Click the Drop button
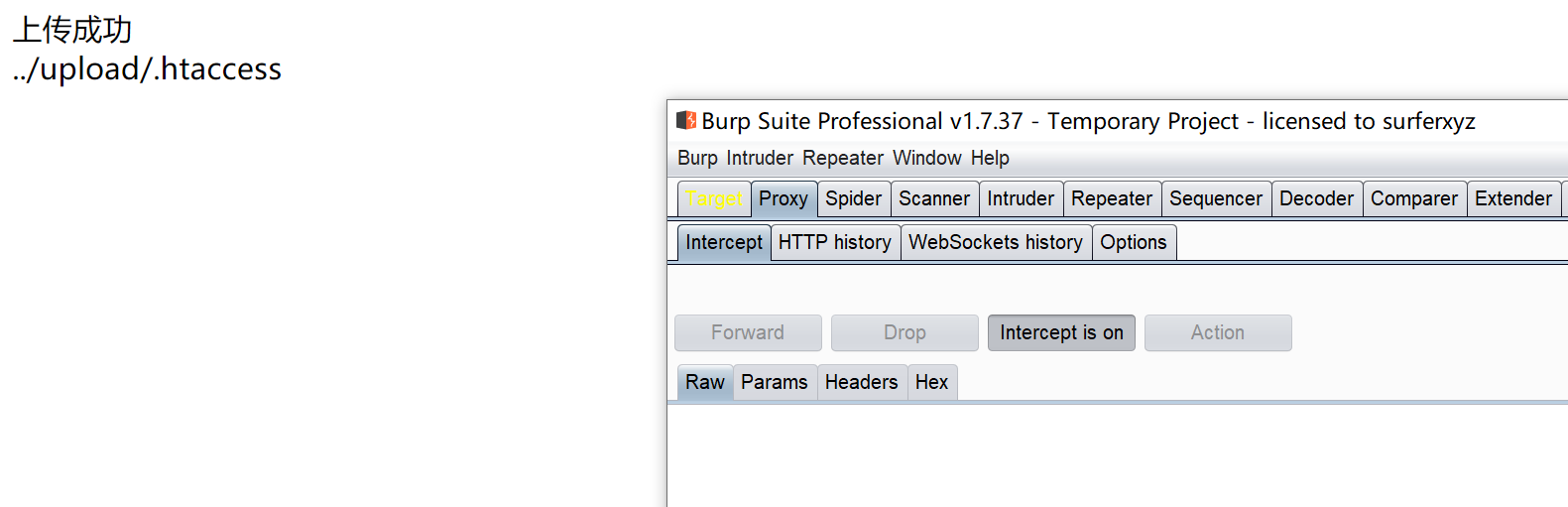The height and width of the screenshot is (507, 1568). click(905, 332)
